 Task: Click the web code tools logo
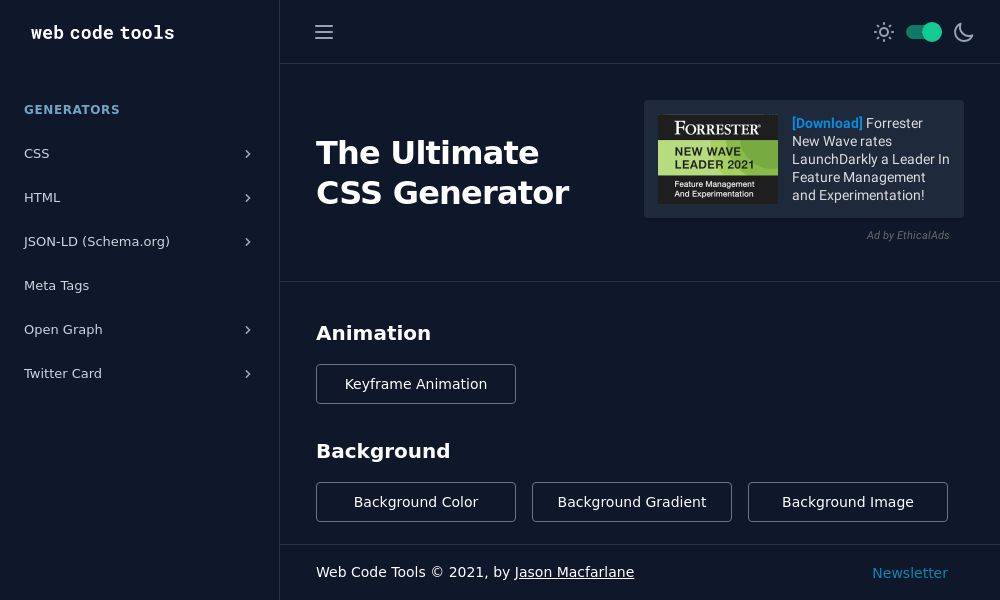coord(102,32)
